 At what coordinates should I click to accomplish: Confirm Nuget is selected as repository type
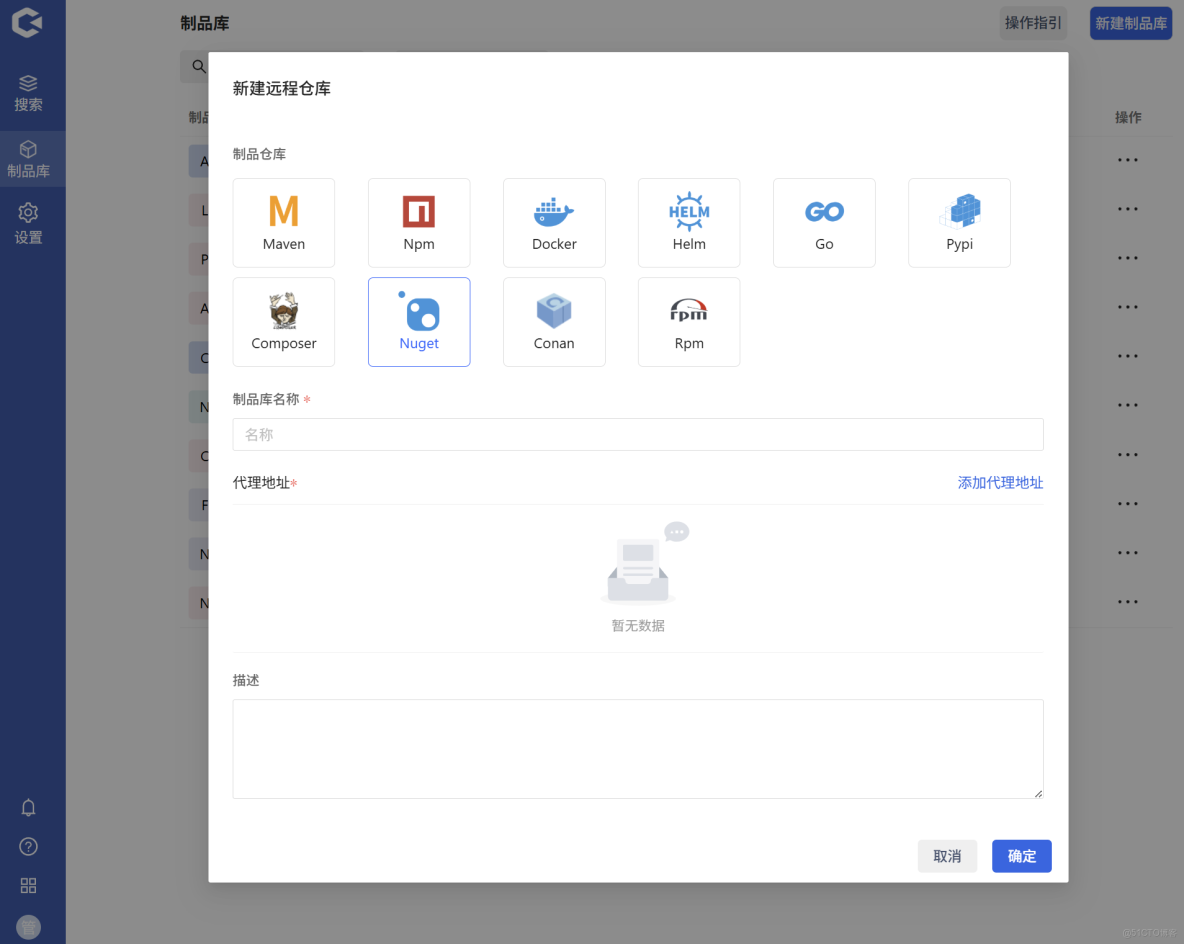(x=419, y=321)
